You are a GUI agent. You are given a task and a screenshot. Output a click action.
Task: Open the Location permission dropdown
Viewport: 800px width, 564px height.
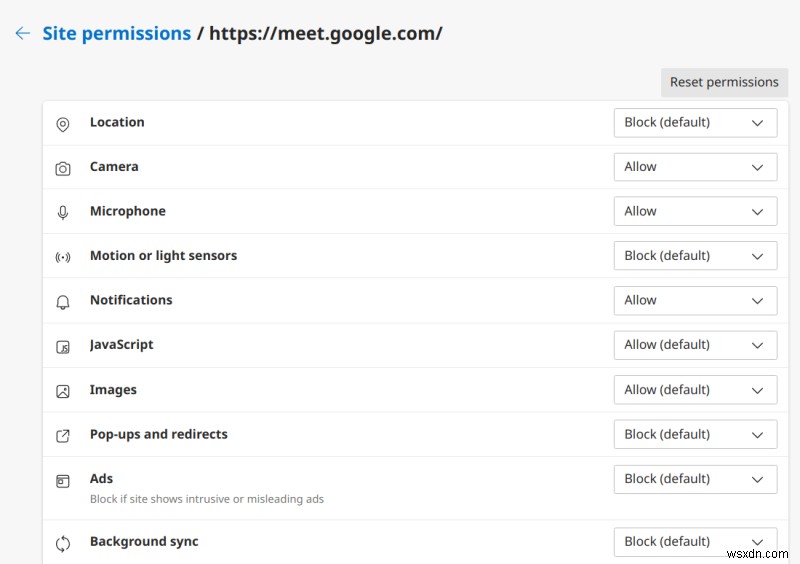coord(695,122)
